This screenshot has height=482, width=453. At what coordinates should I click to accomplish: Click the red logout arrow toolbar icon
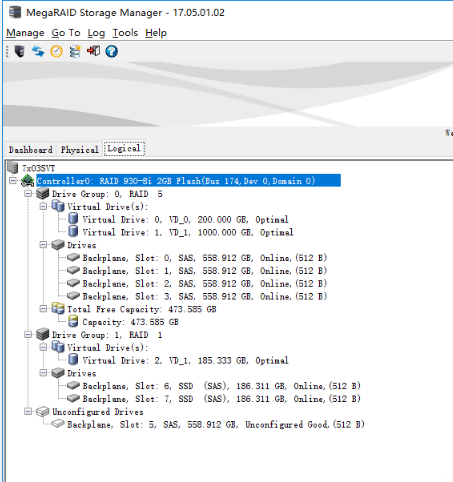pos(93,51)
